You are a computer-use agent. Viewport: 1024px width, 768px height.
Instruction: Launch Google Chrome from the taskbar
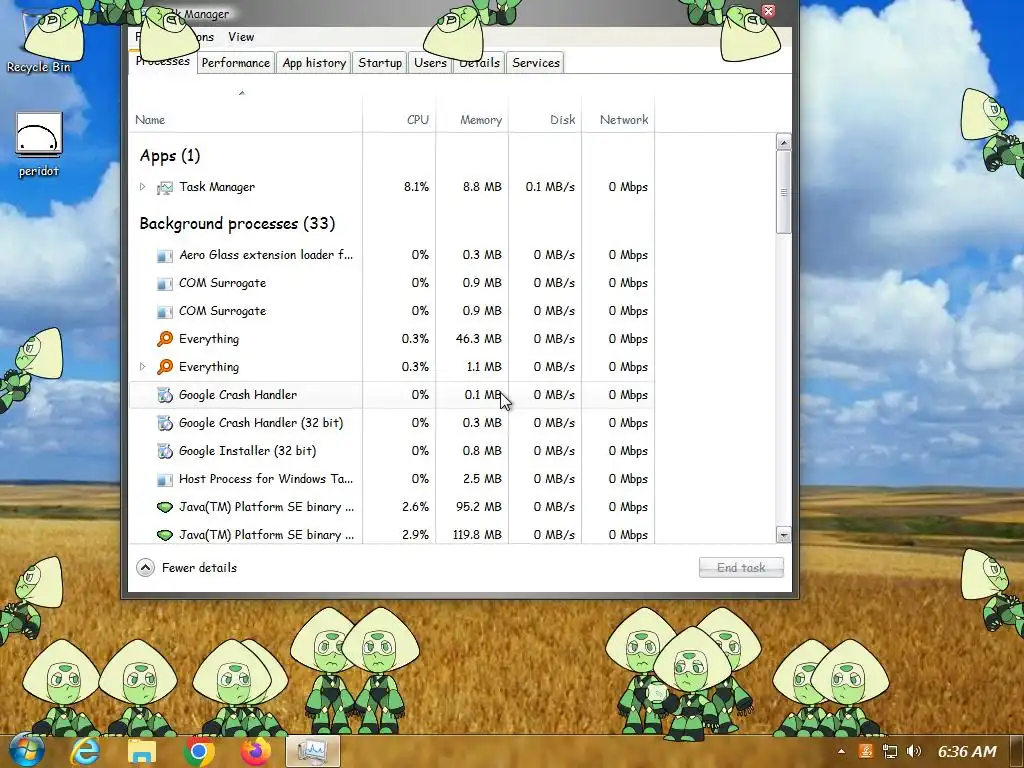199,752
